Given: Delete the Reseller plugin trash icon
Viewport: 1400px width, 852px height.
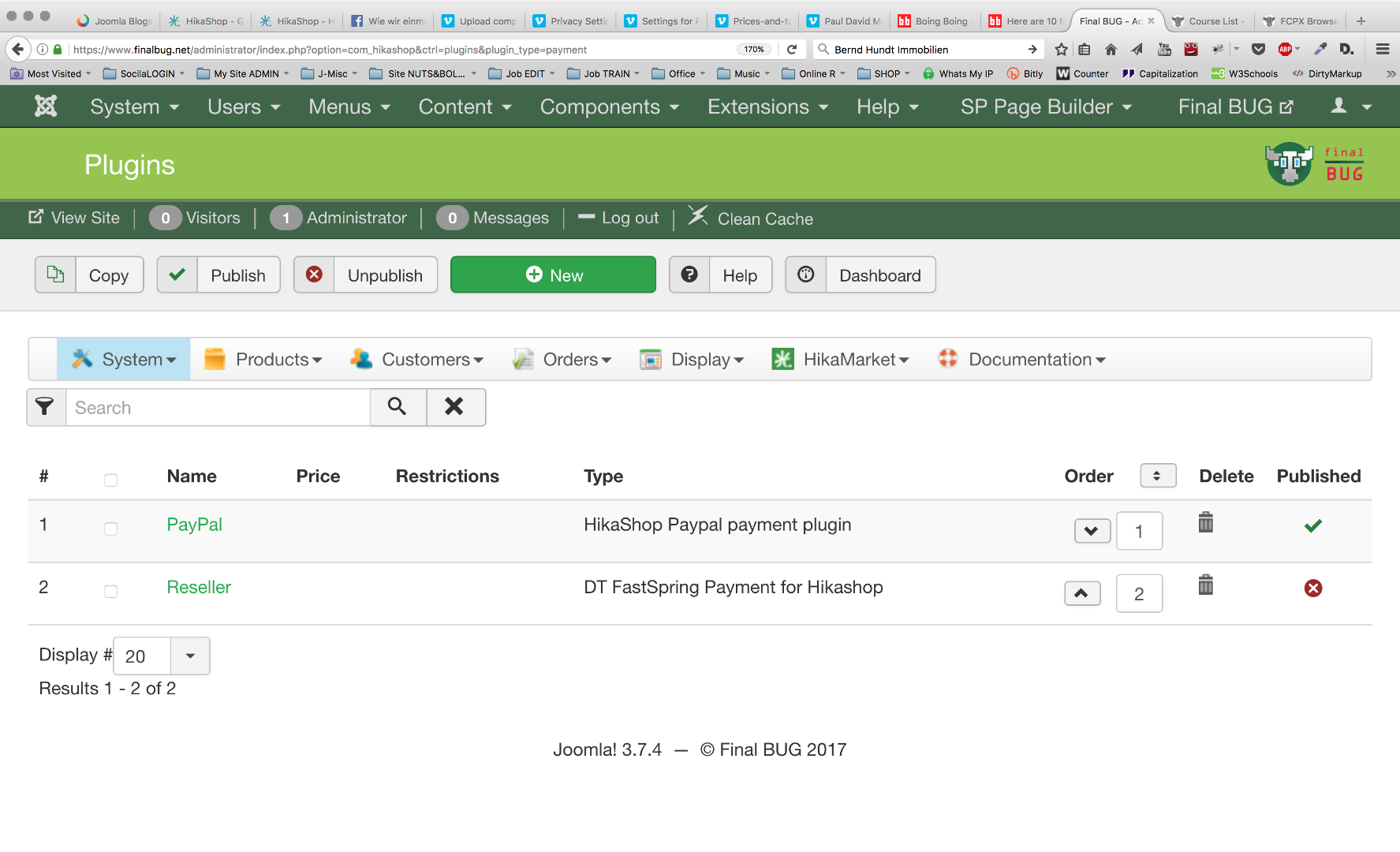Looking at the screenshot, I should (x=1206, y=585).
